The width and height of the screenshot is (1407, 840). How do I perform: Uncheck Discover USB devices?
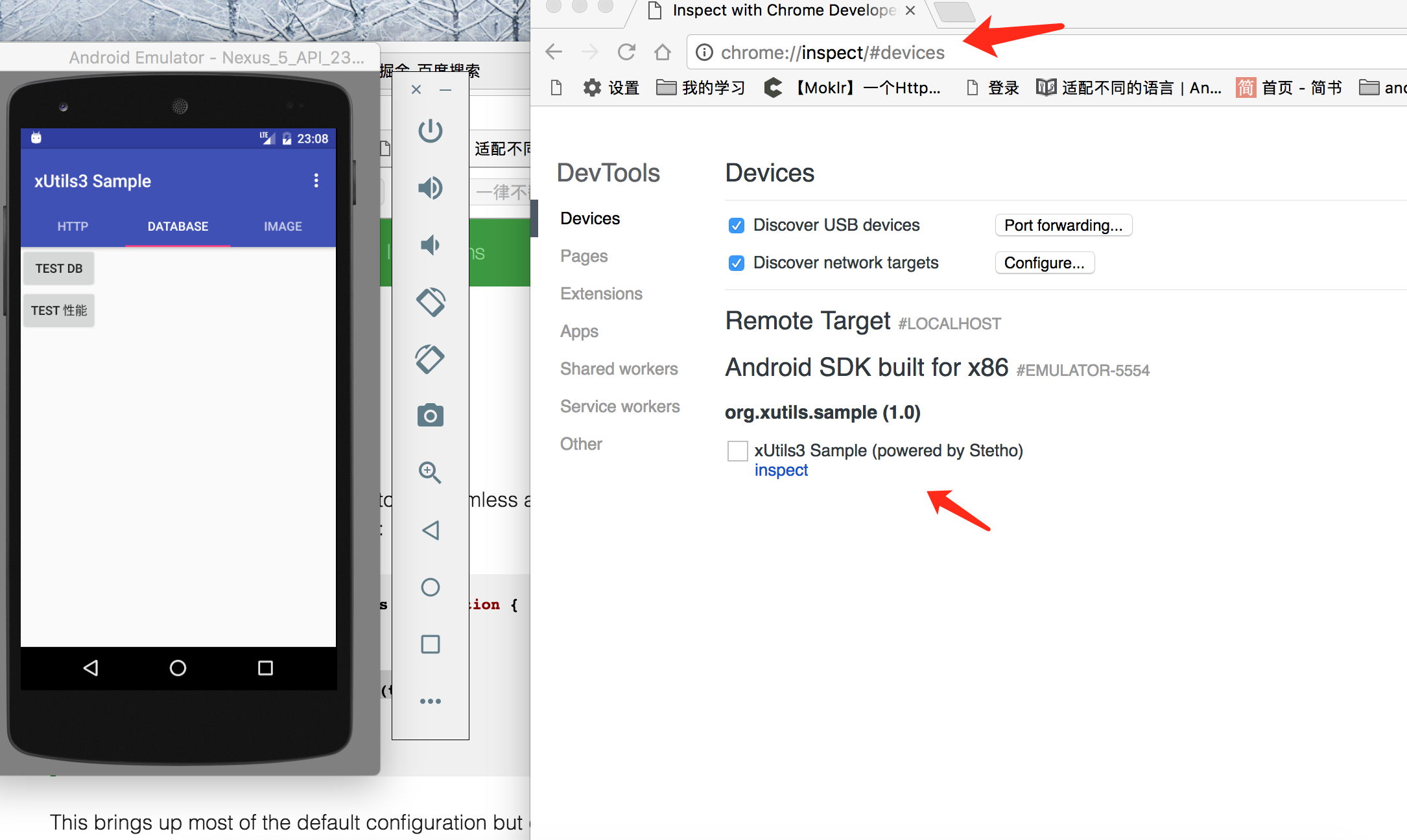tap(737, 226)
